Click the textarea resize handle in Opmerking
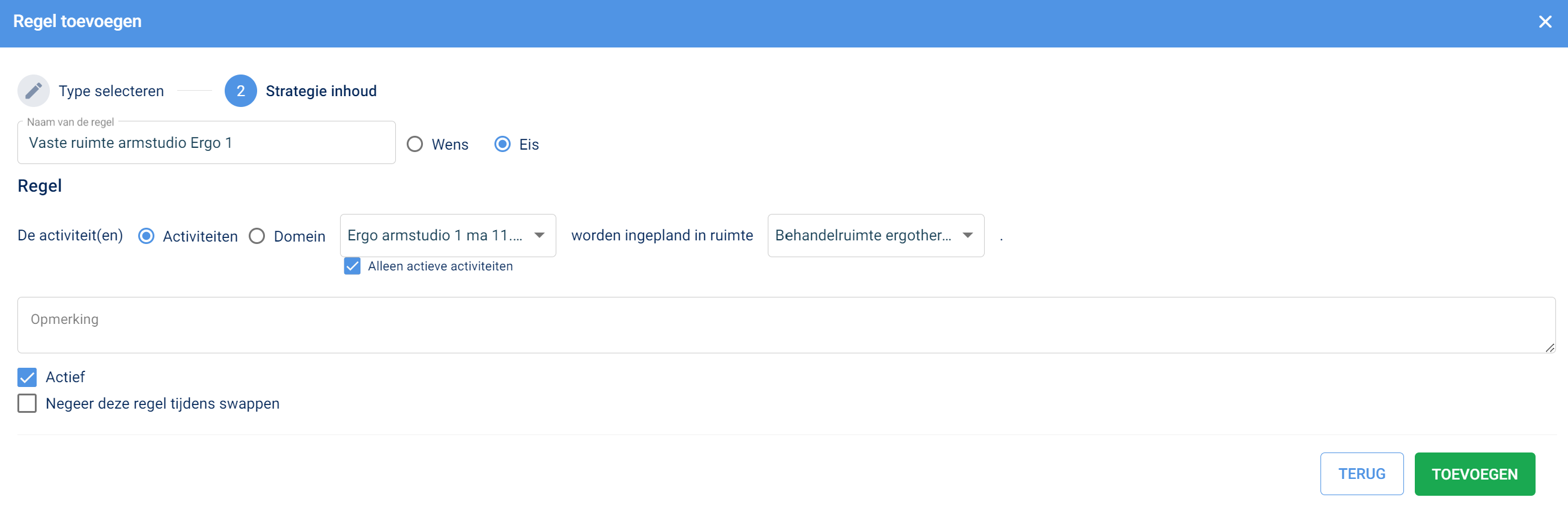Viewport: 1568px width, 524px height. click(1550, 347)
